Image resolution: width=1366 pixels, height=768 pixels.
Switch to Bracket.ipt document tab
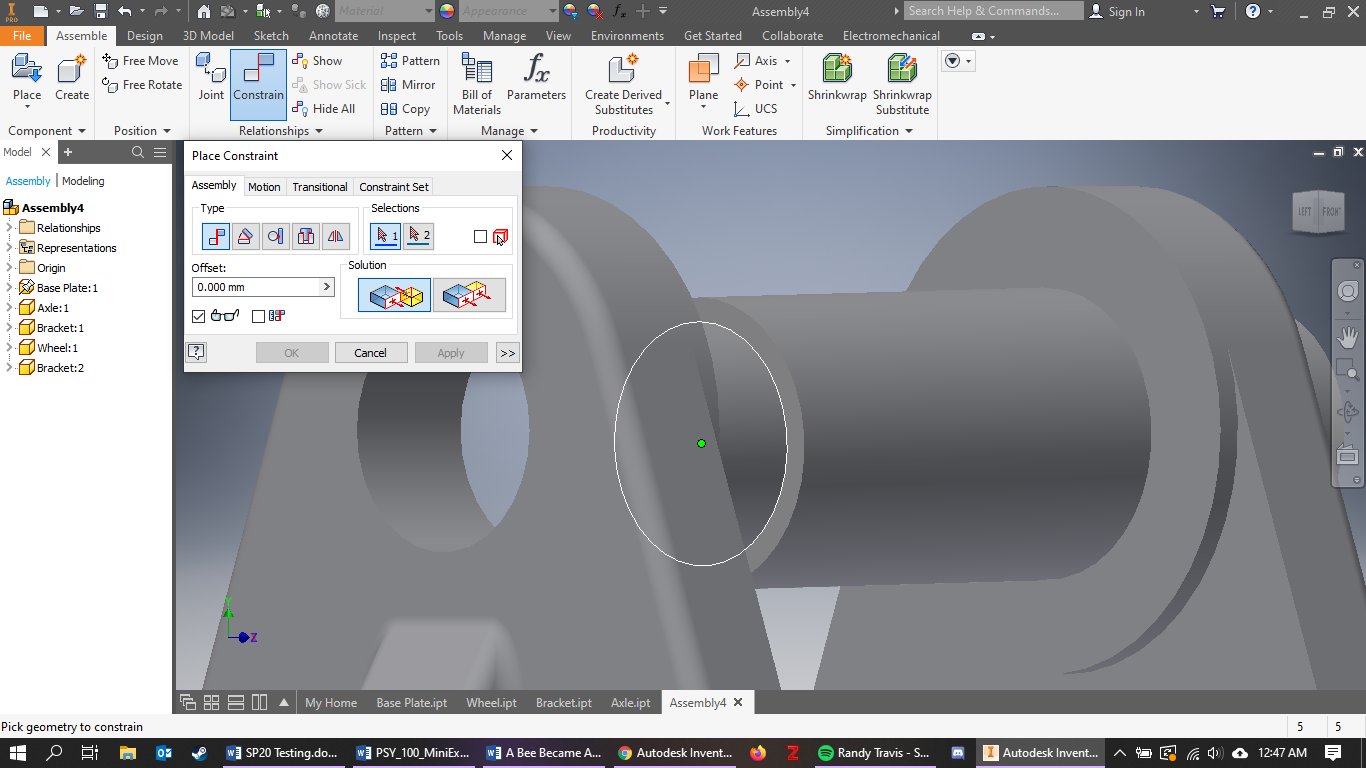coord(564,703)
